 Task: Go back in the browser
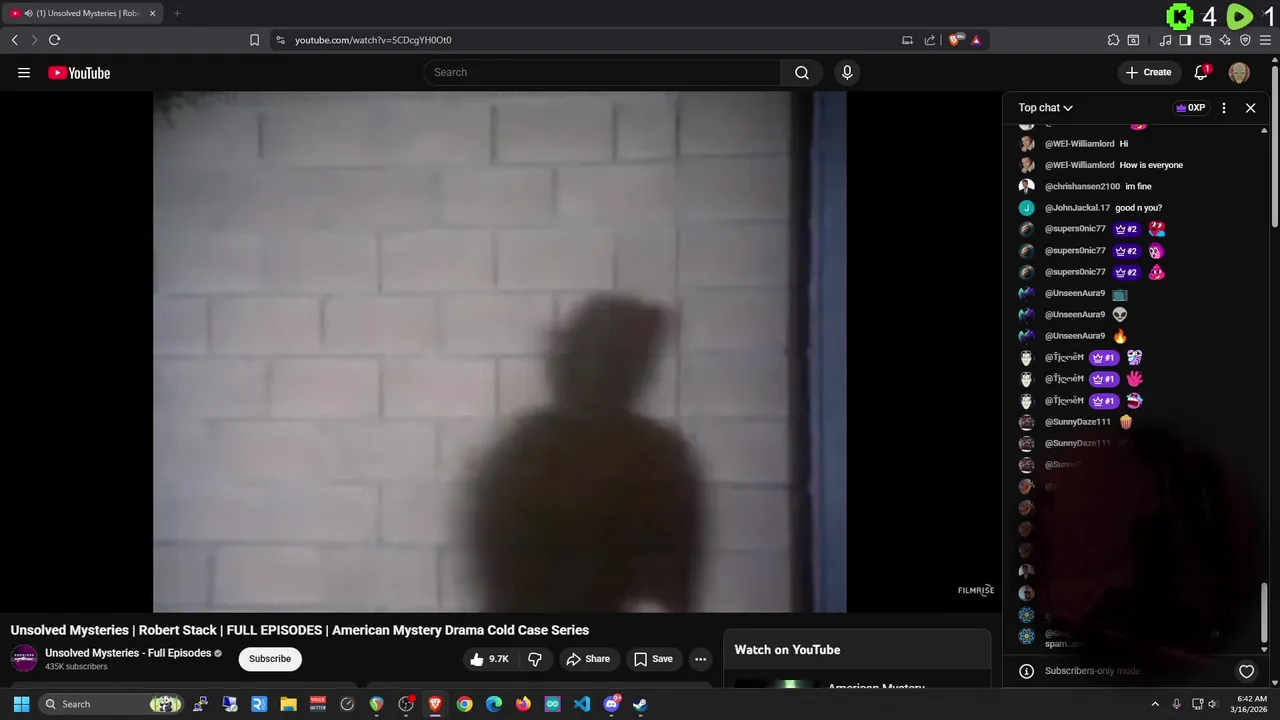pos(14,40)
